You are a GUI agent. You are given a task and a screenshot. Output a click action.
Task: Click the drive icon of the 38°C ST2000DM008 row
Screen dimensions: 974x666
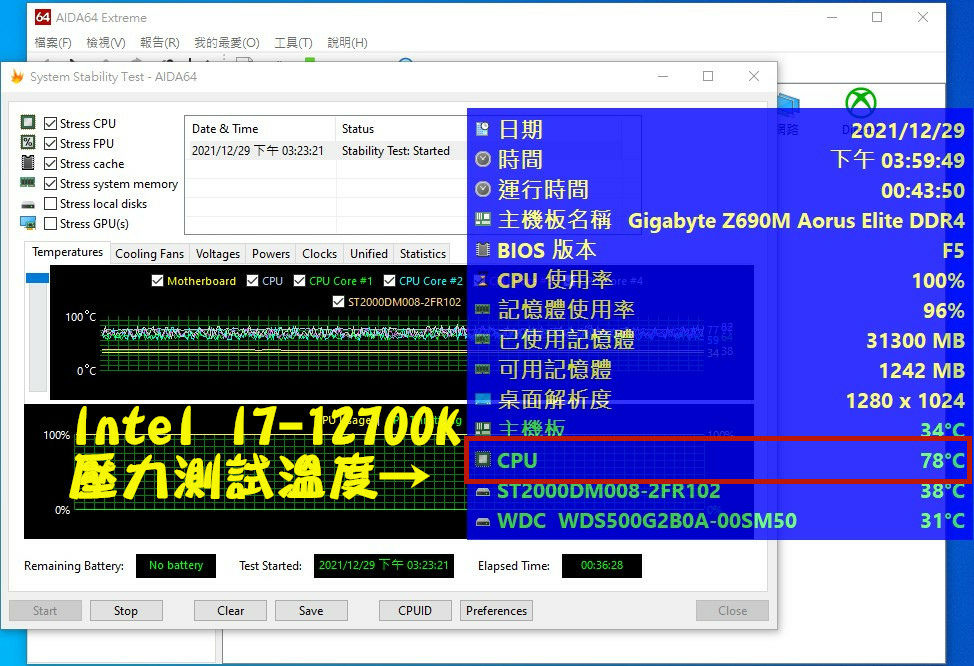[x=483, y=492]
